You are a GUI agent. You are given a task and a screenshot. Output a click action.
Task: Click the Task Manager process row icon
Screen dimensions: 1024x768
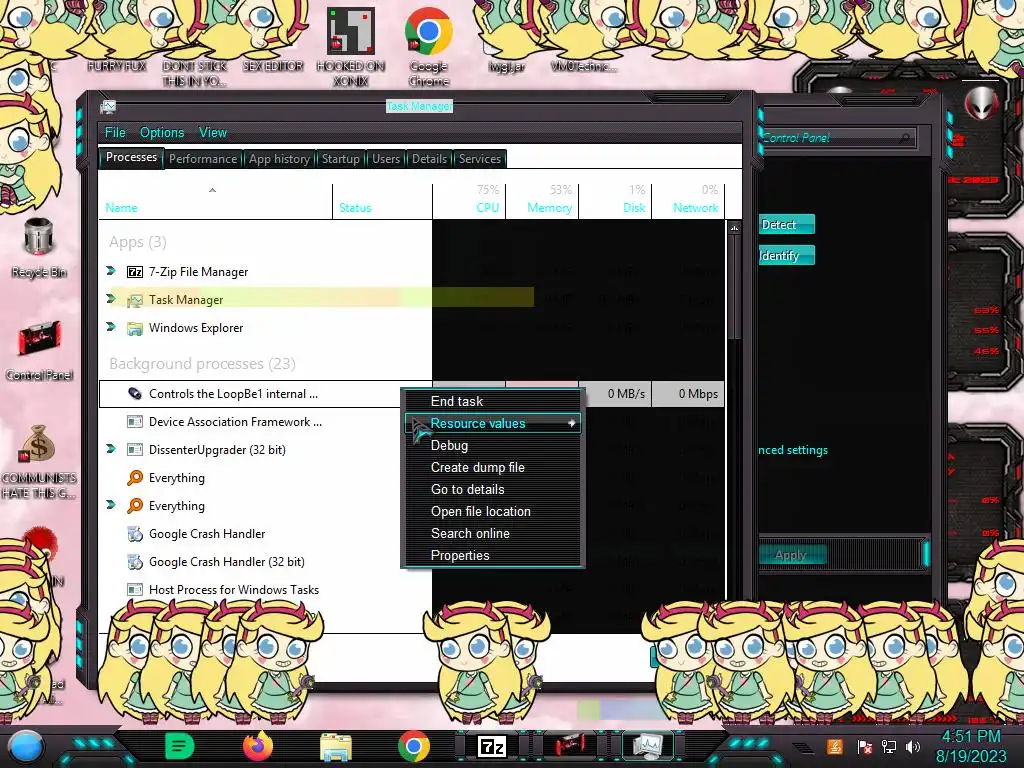tap(135, 300)
